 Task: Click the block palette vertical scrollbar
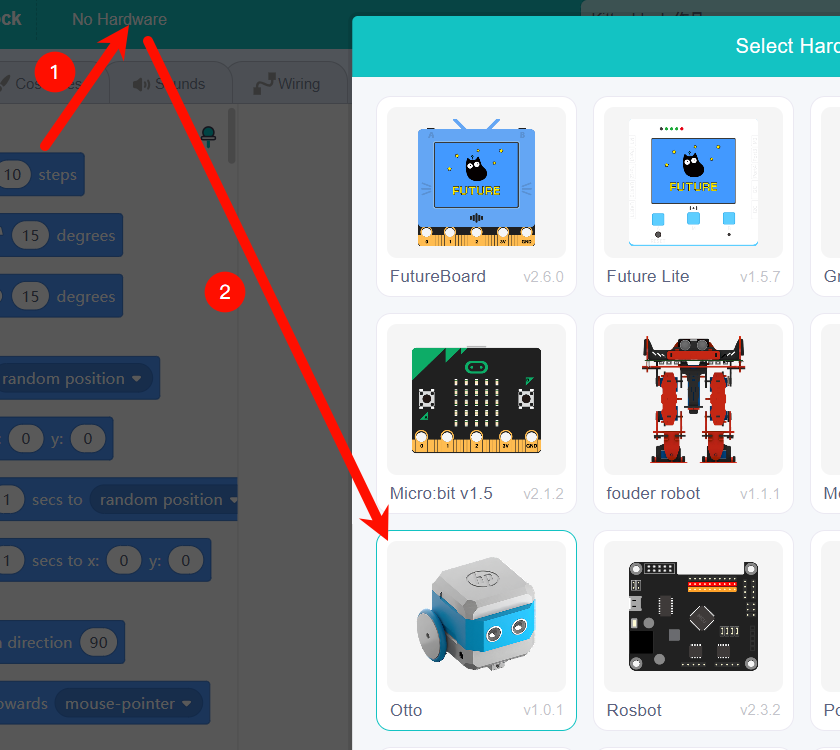click(x=232, y=135)
